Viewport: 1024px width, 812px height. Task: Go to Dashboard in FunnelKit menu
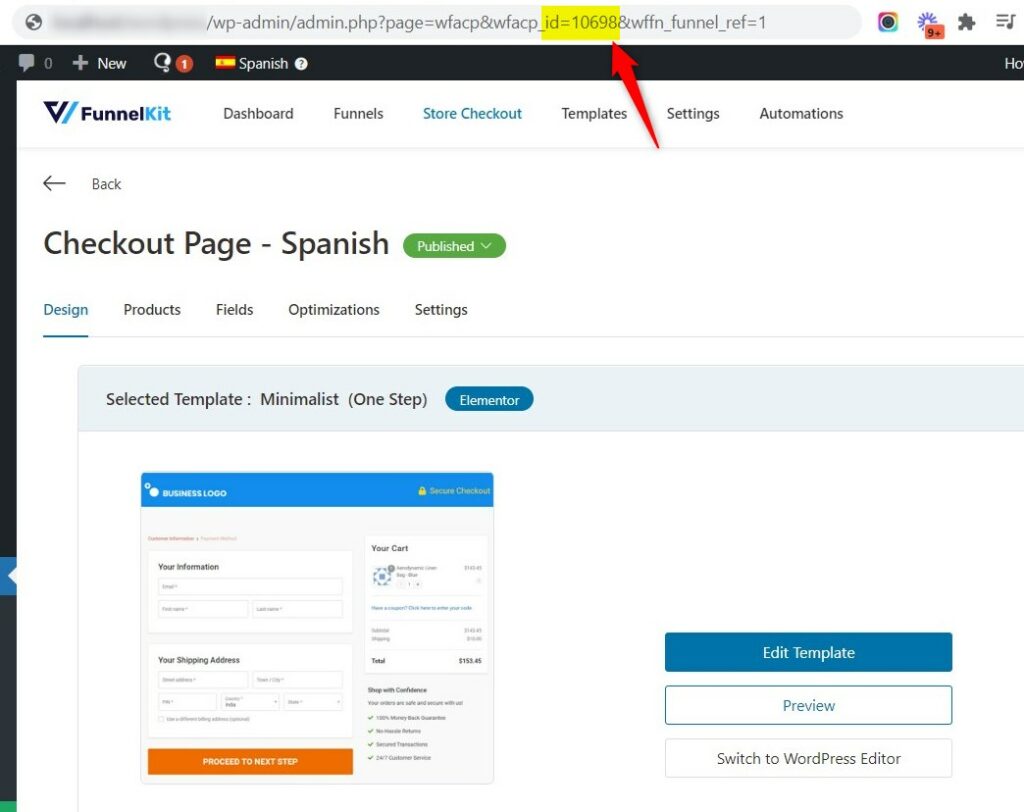(258, 114)
